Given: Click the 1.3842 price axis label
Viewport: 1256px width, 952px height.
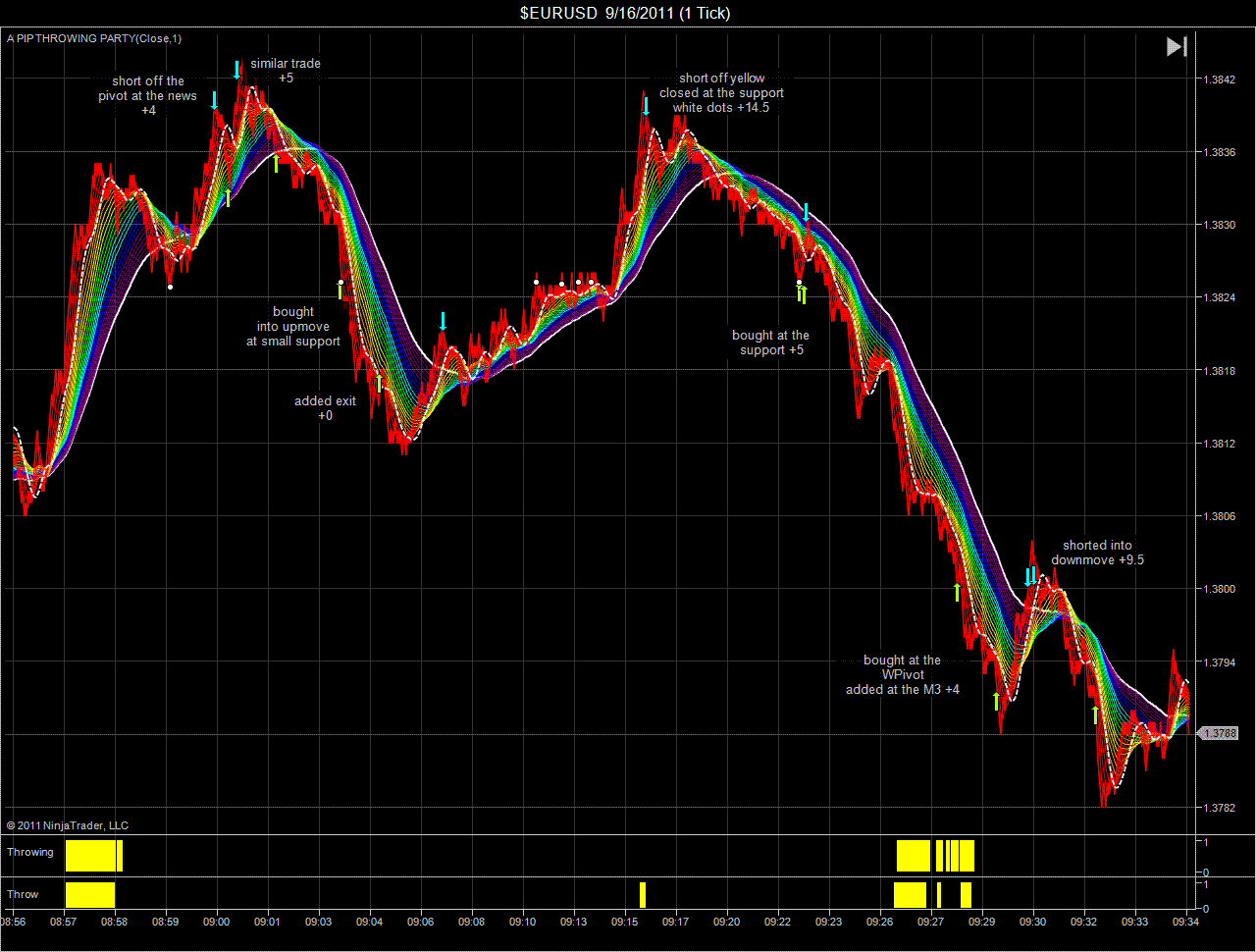Looking at the screenshot, I should click(x=1219, y=79).
